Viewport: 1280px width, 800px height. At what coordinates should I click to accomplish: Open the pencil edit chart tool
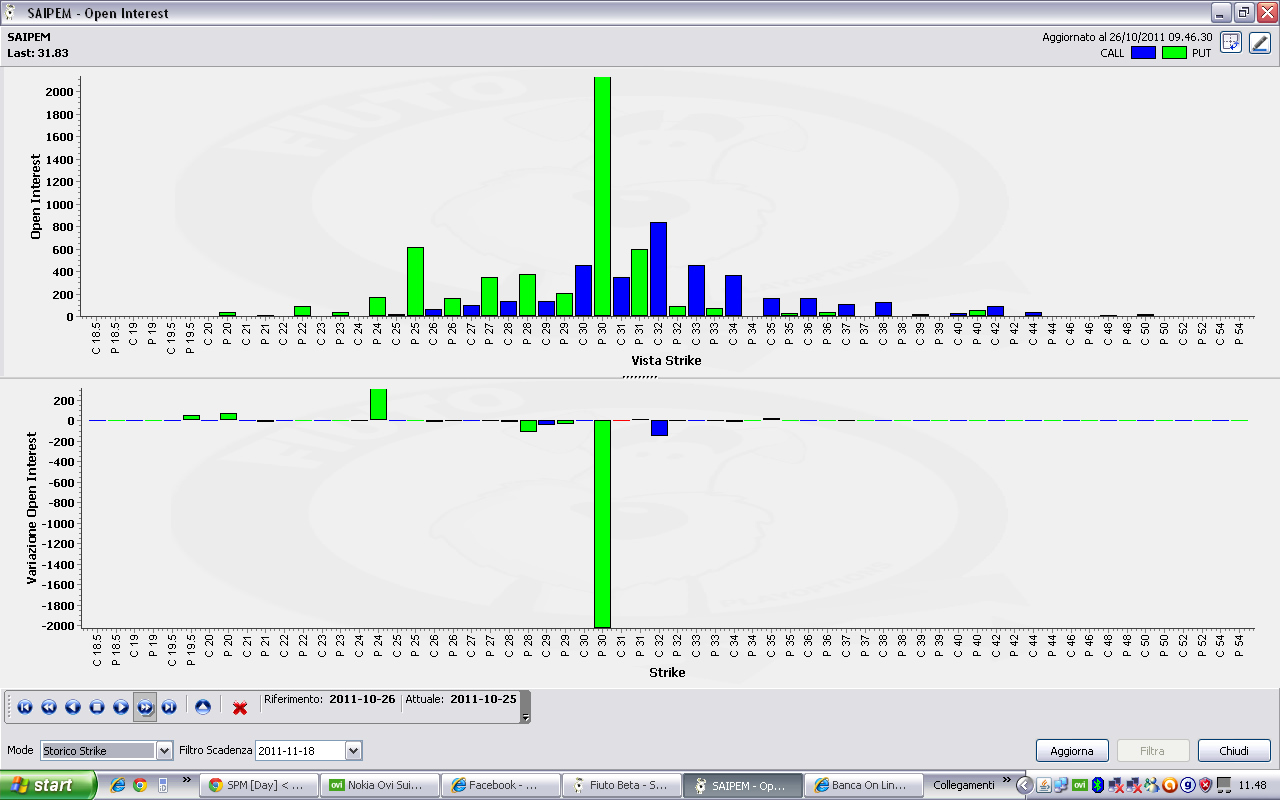(x=1259, y=42)
